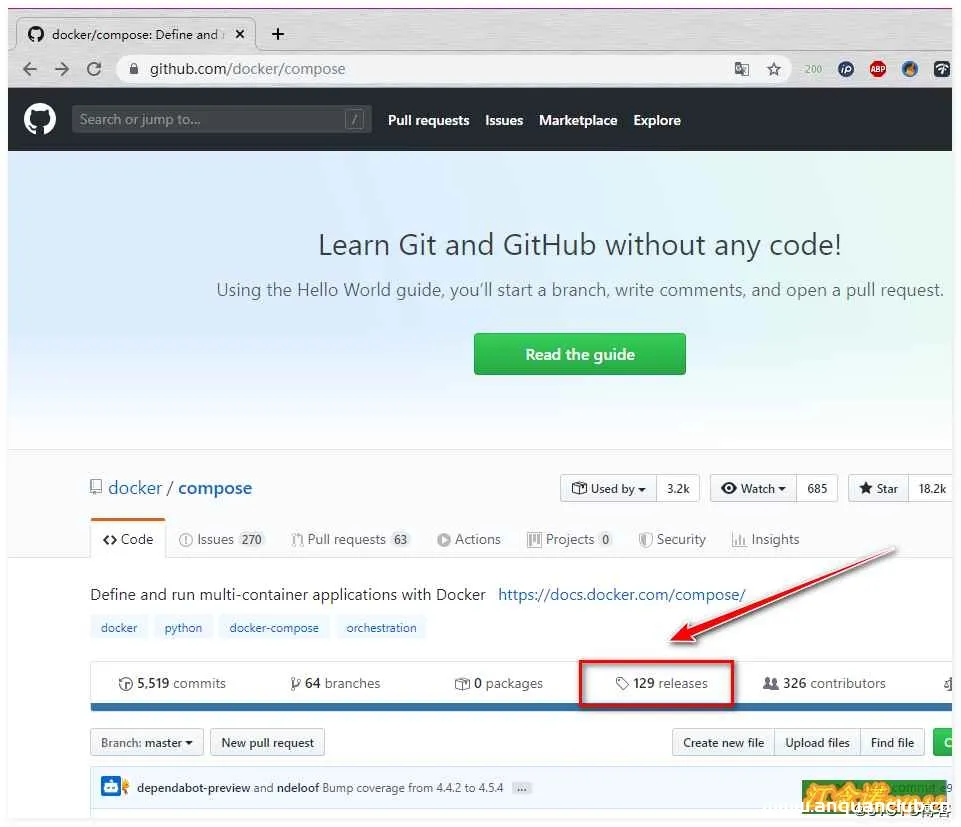This screenshot has width=961, height=827.
Task: Open the dependabot-preview bot avatar
Action: [x=113, y=787]
